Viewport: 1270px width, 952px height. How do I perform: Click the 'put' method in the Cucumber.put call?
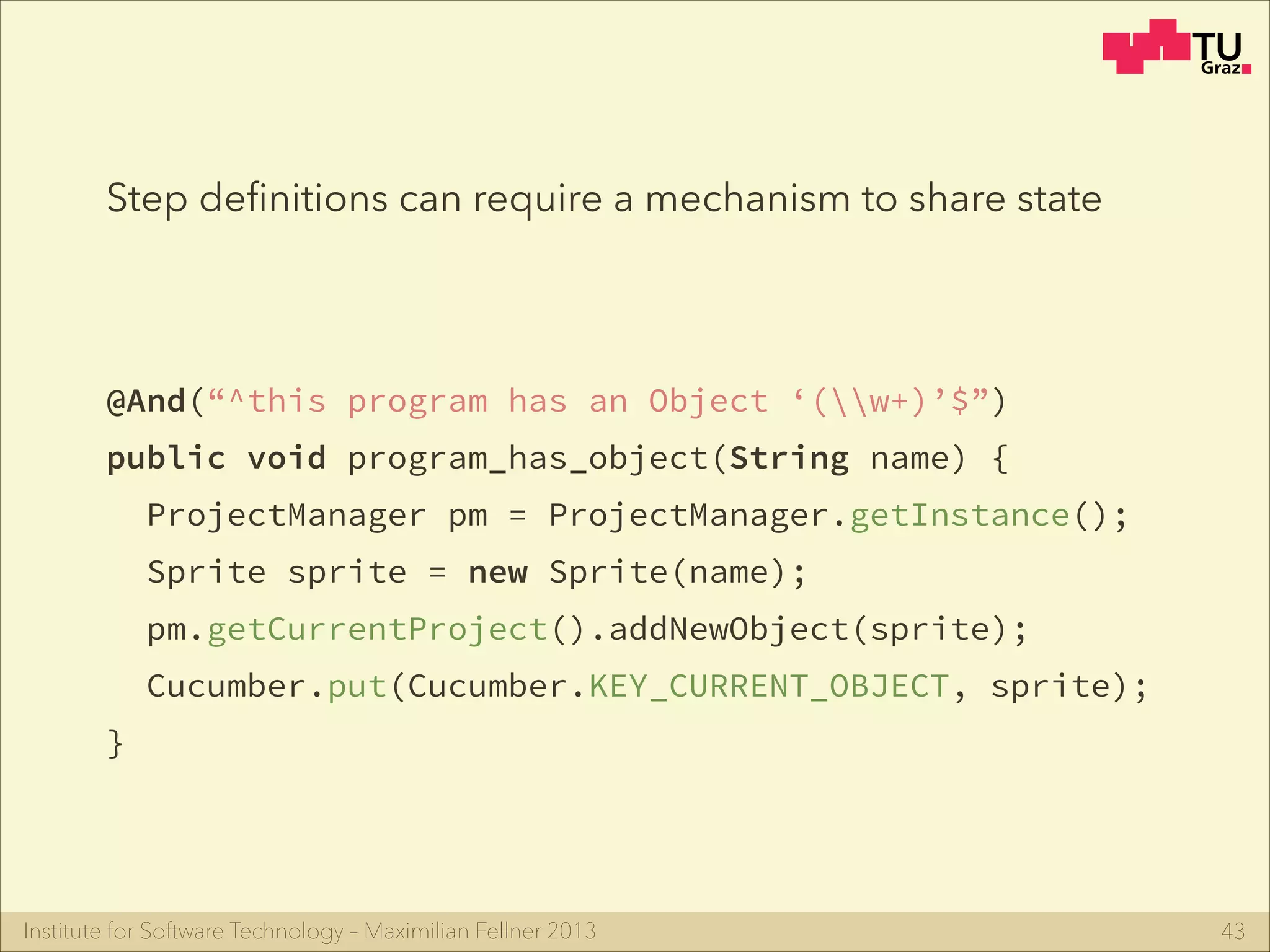tap(357, 687)
